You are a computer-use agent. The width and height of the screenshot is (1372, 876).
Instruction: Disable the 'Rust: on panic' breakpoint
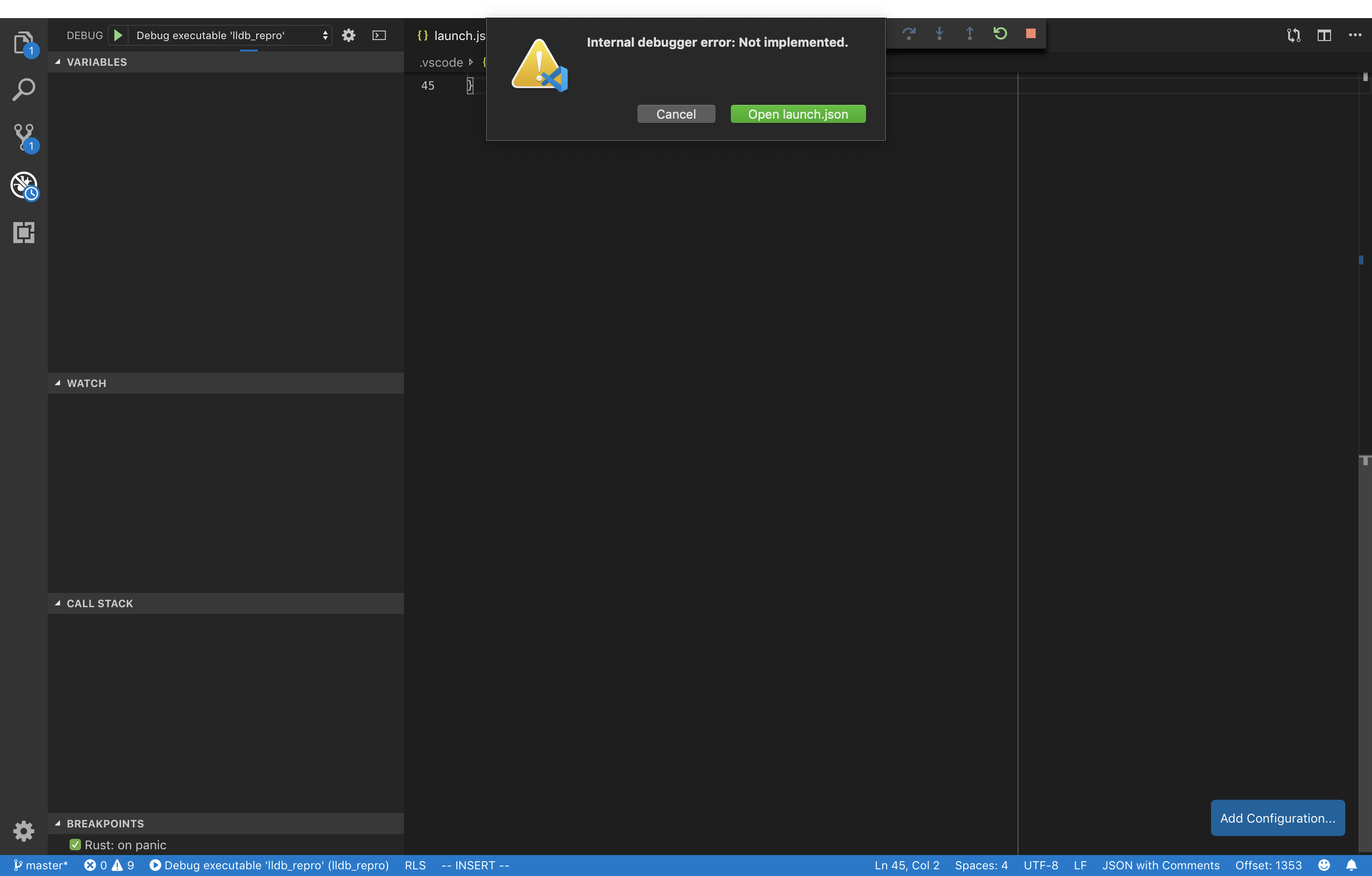[x=75, y=845]
